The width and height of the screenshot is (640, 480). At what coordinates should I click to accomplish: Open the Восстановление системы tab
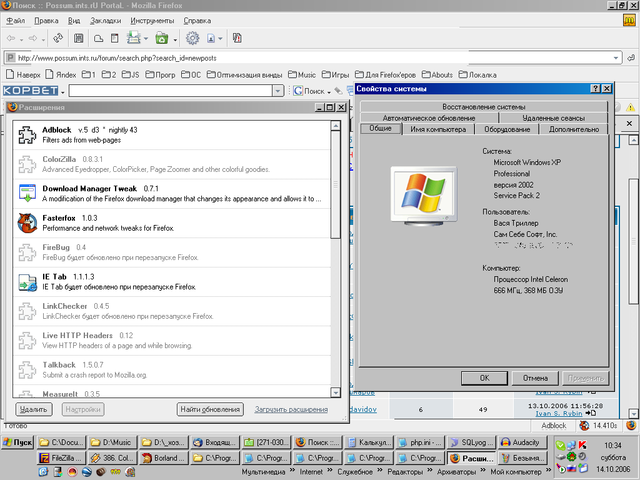[483, 106]
